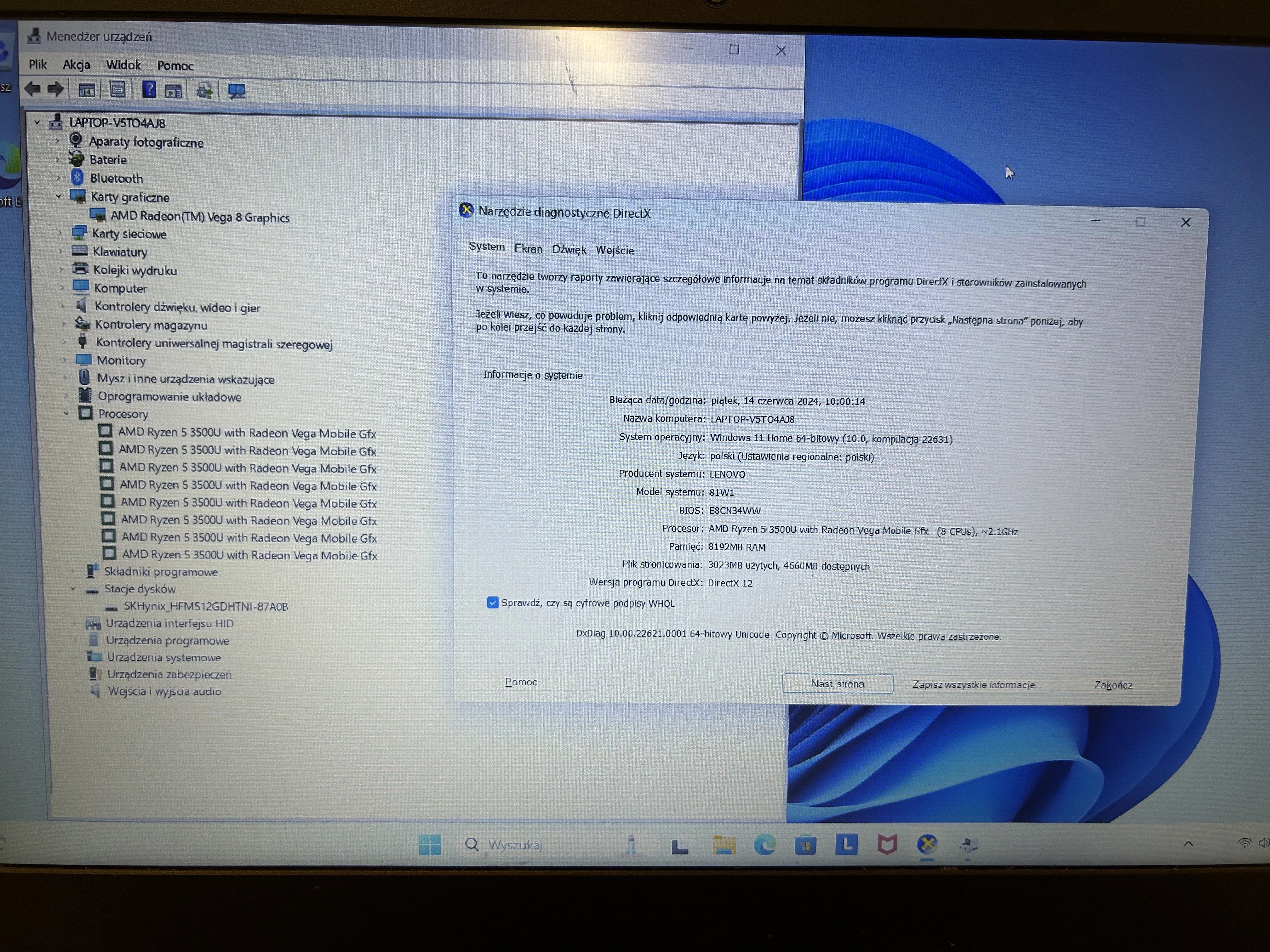
Task: Show hidden tray icons chevron
Action: pos(1188,843)
